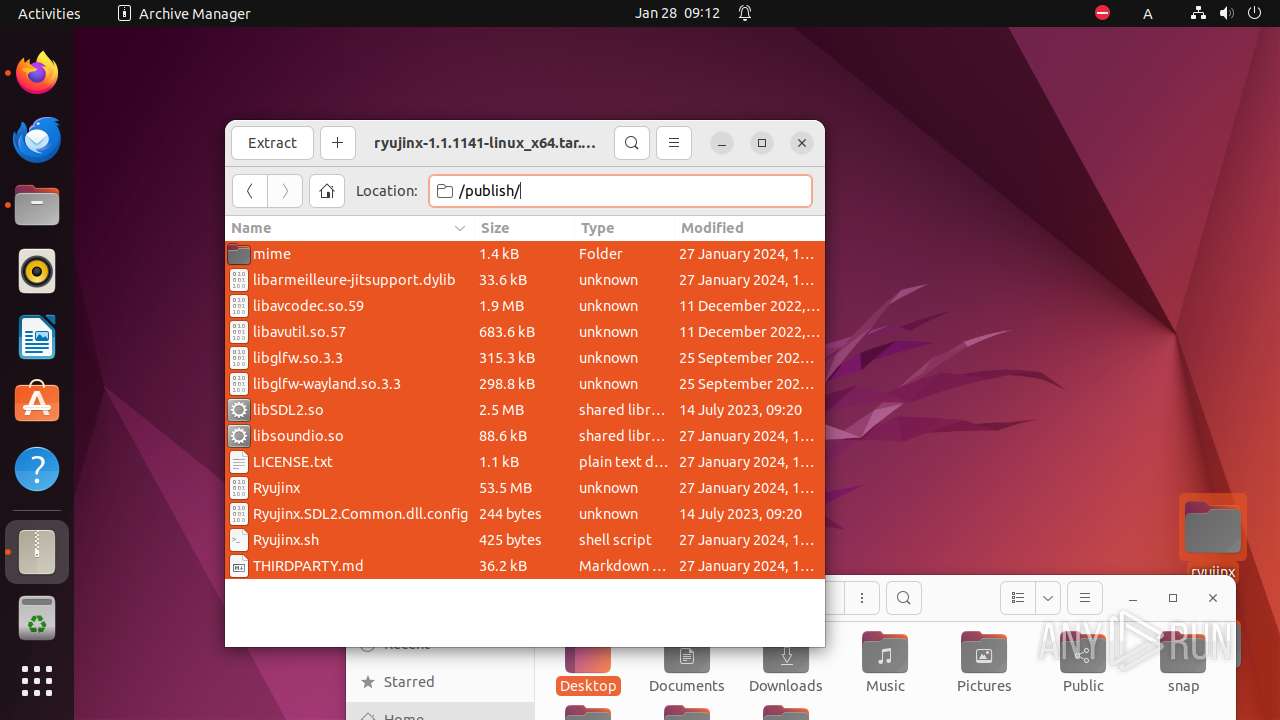The image size is (1280, 720).
Task: Open Music folder in Files window
Action: click(x=885, y=661)
